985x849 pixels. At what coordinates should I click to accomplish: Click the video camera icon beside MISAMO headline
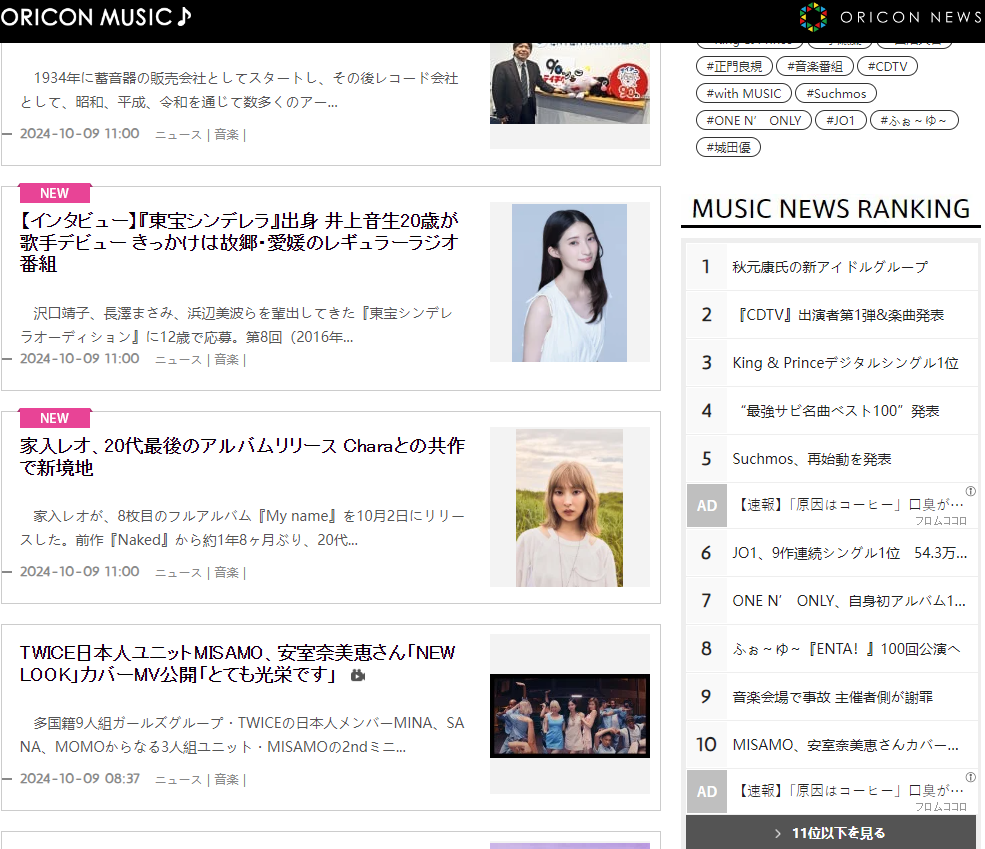point(358,676)
